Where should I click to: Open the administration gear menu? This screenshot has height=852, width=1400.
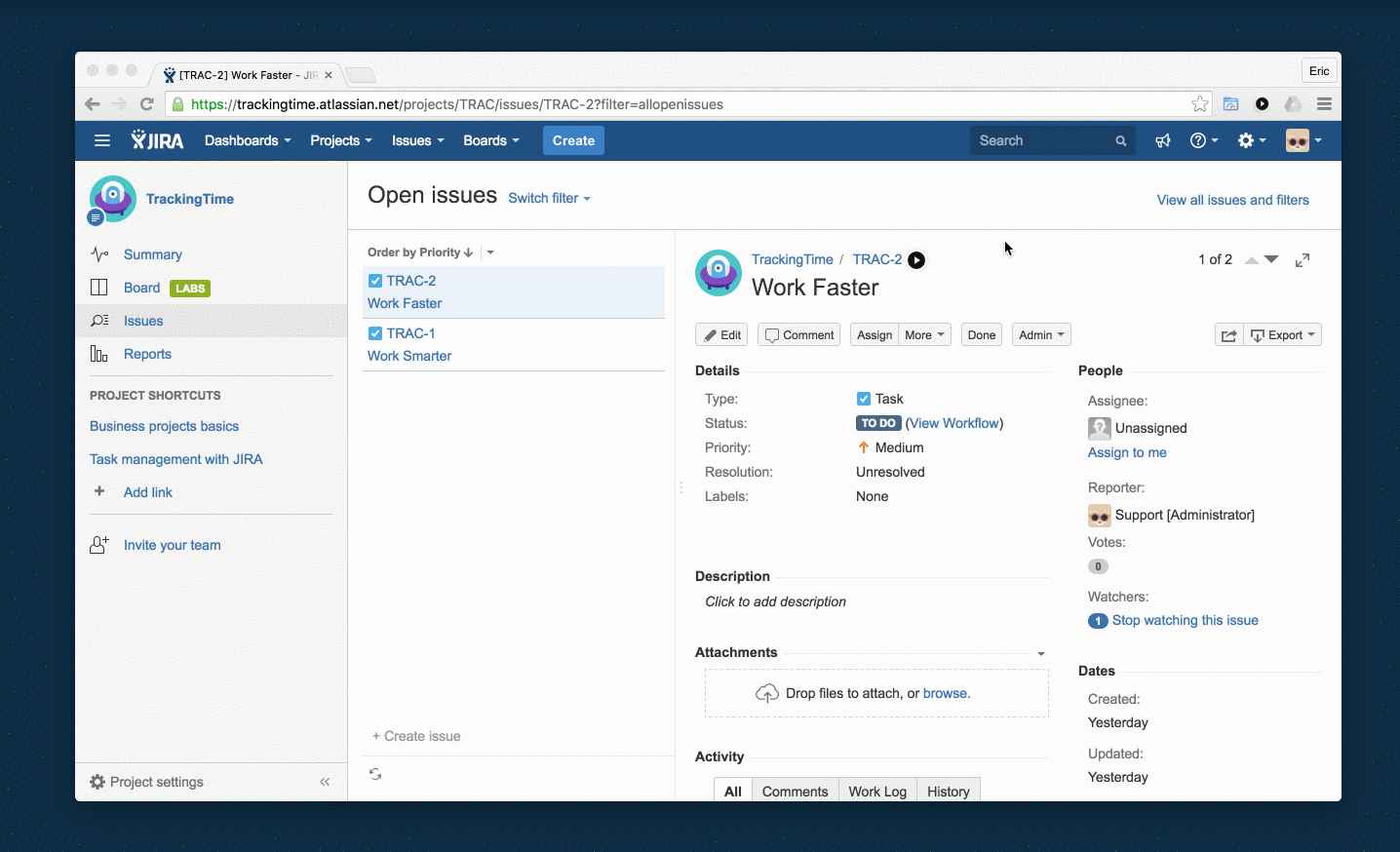[x=1252, y=140]
